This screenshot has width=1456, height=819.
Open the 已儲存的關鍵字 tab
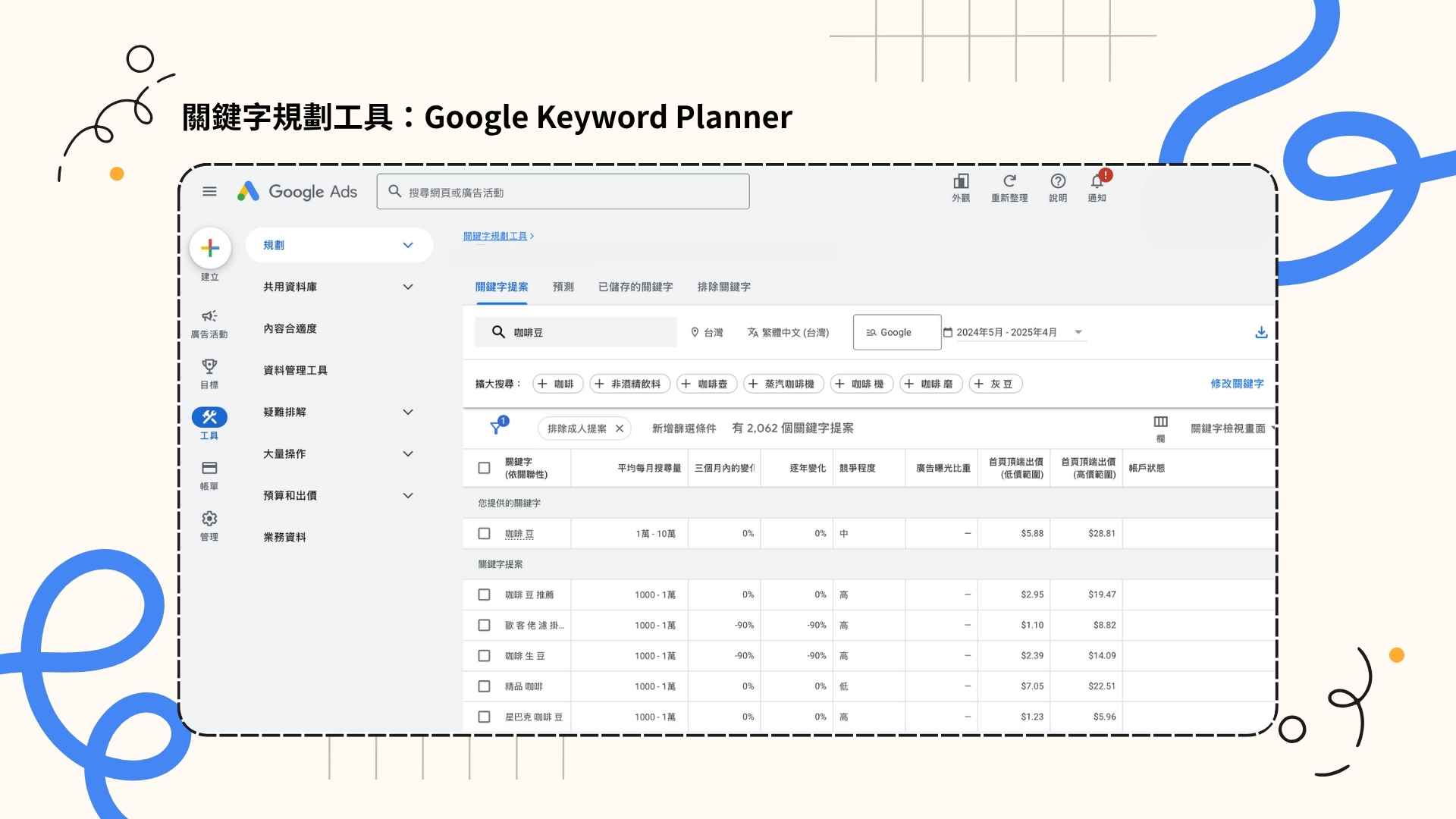point(635,287)
